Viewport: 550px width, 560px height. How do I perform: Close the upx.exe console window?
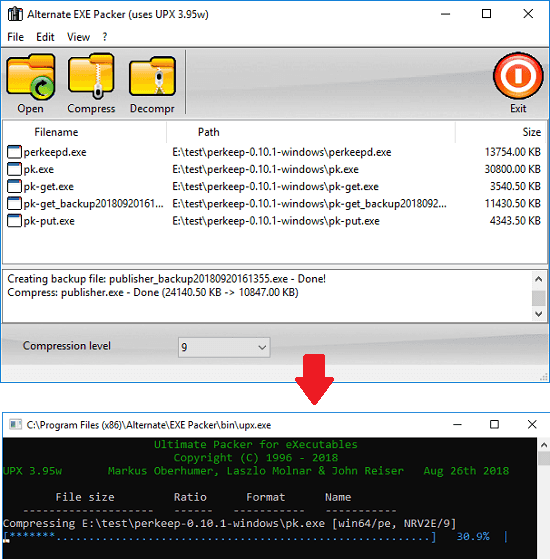click(x=532, y=425)
